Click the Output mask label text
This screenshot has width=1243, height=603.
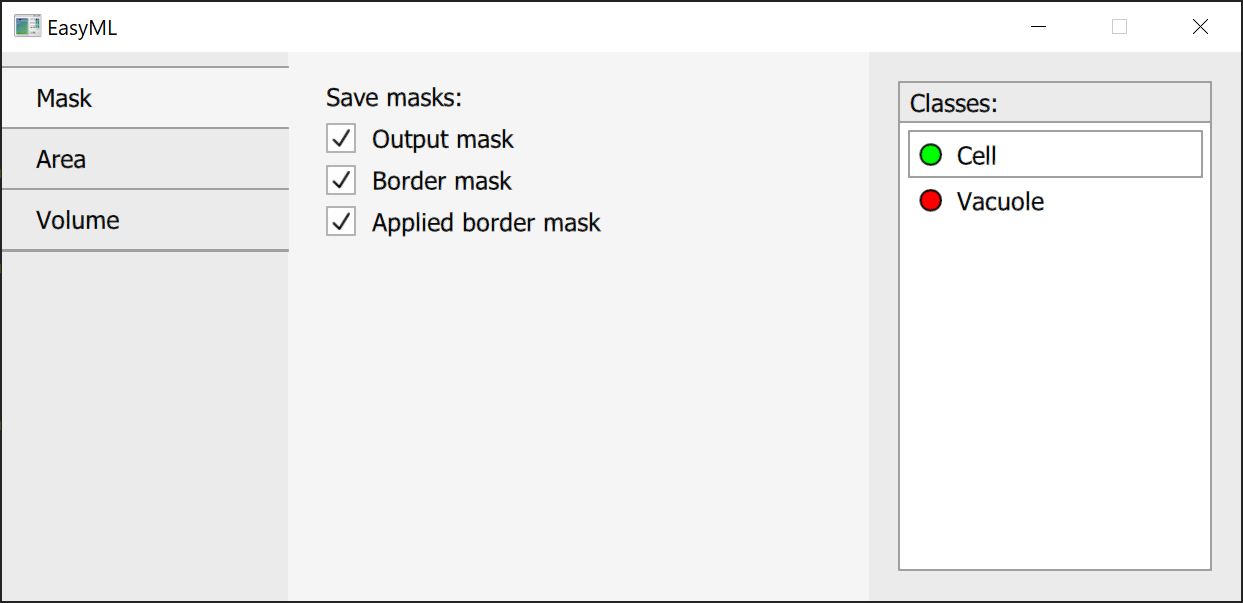[442, 140]
